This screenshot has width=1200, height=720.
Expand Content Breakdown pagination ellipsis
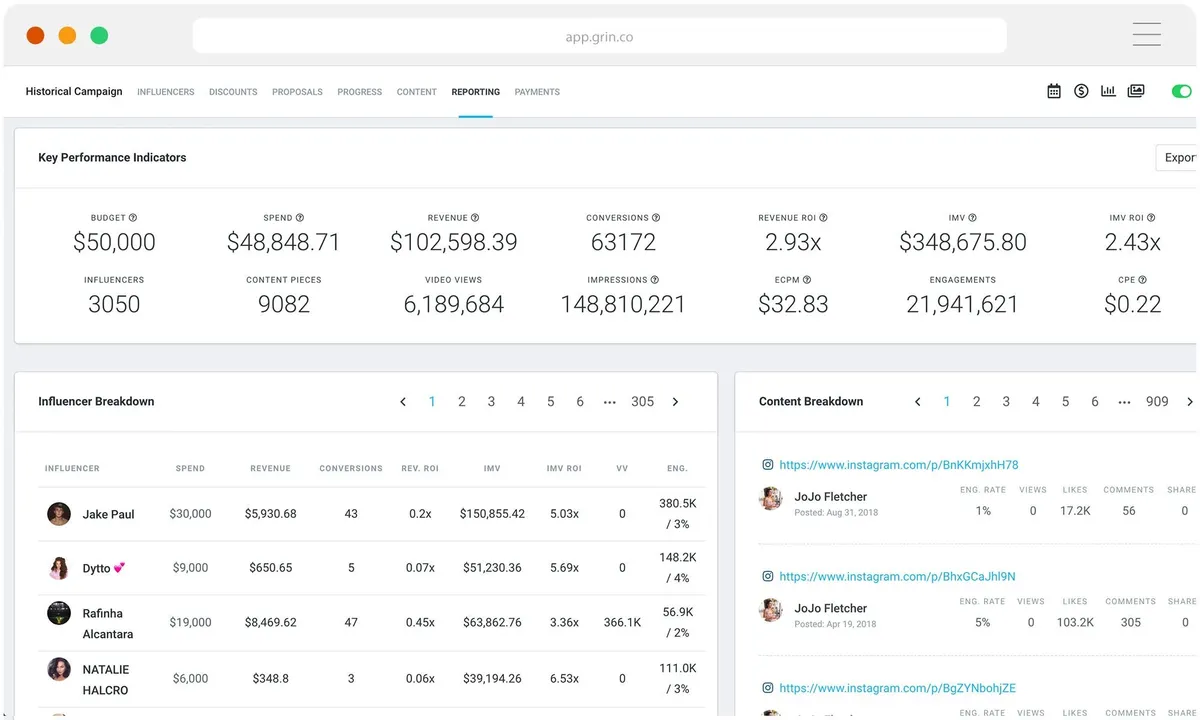[1124, 402]
